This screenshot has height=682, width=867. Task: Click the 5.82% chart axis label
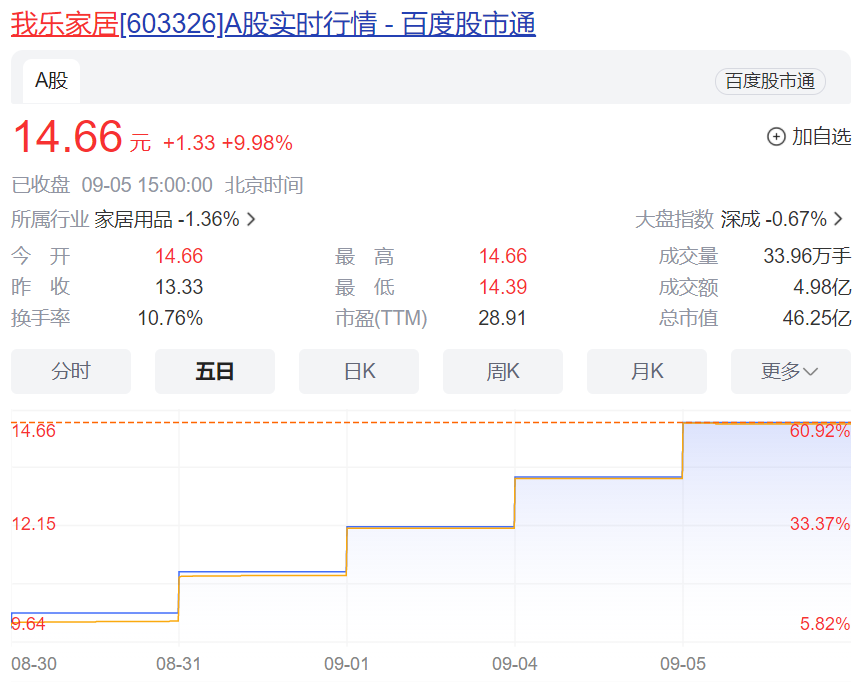pyautogui.click(x=825, y=624)
